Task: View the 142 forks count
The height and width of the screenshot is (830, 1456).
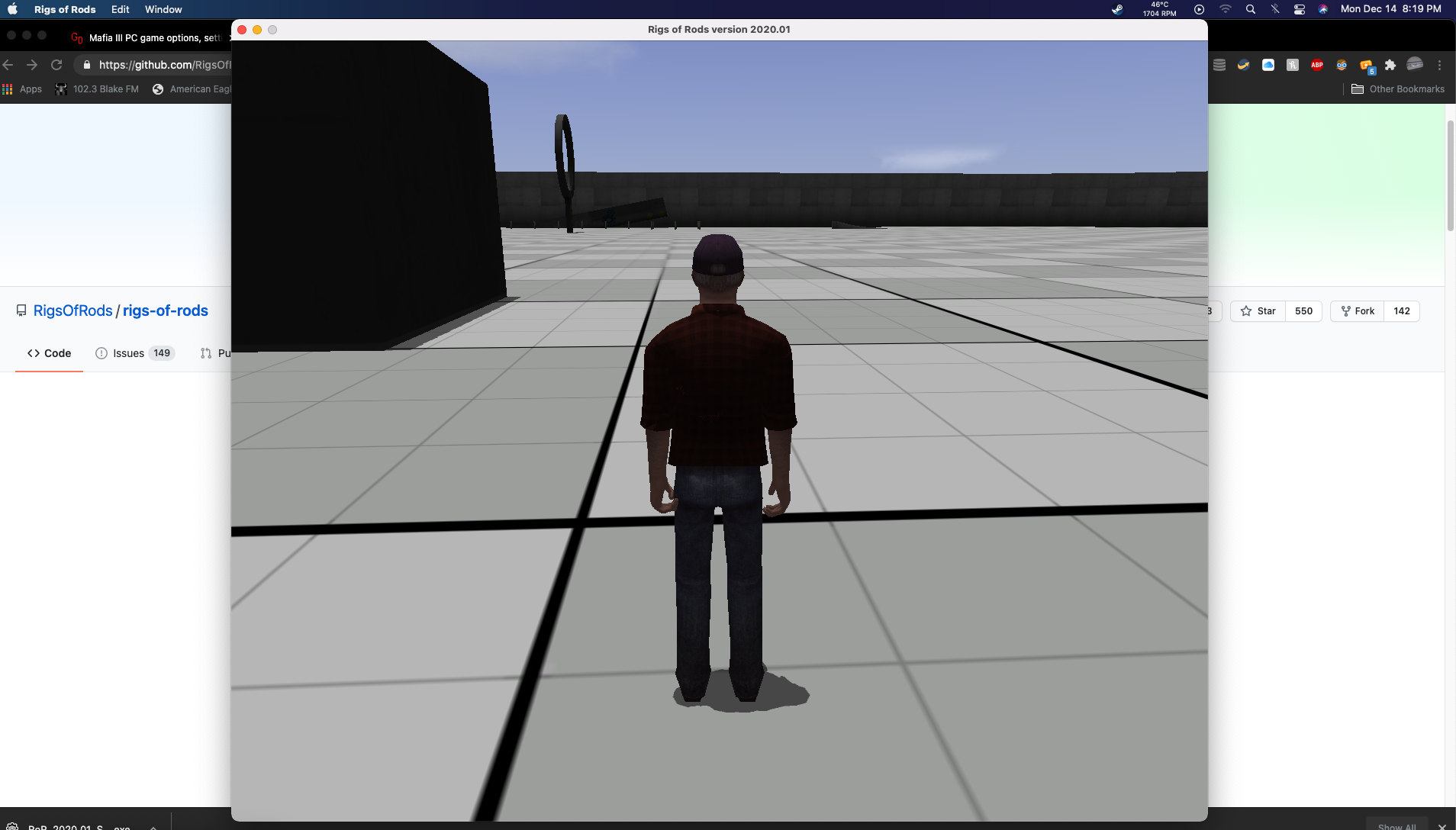Action: (x=1402, y=311)
